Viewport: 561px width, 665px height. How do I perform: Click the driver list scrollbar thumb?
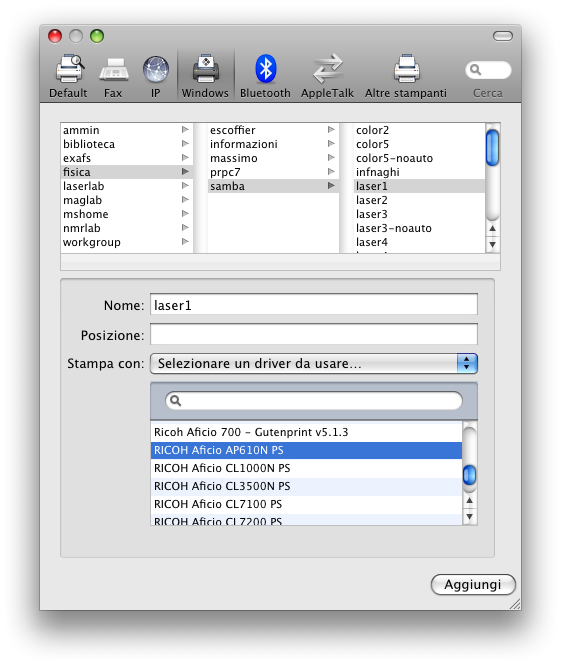pyautogui.click(x=469, y=475)
